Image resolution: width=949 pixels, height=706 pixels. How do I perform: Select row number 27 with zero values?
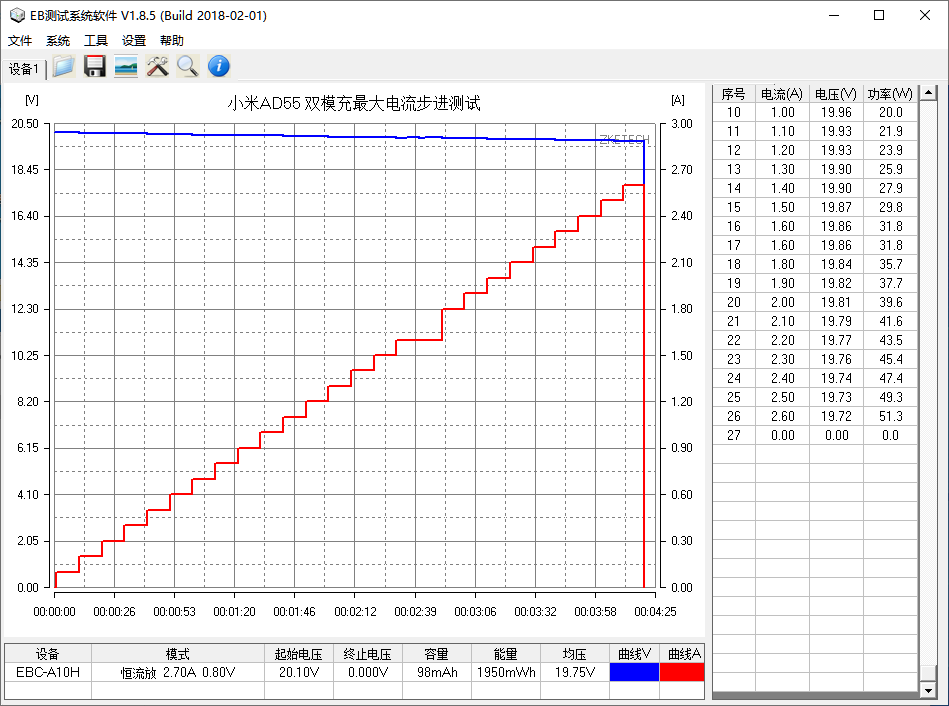(x=734, y=435)
